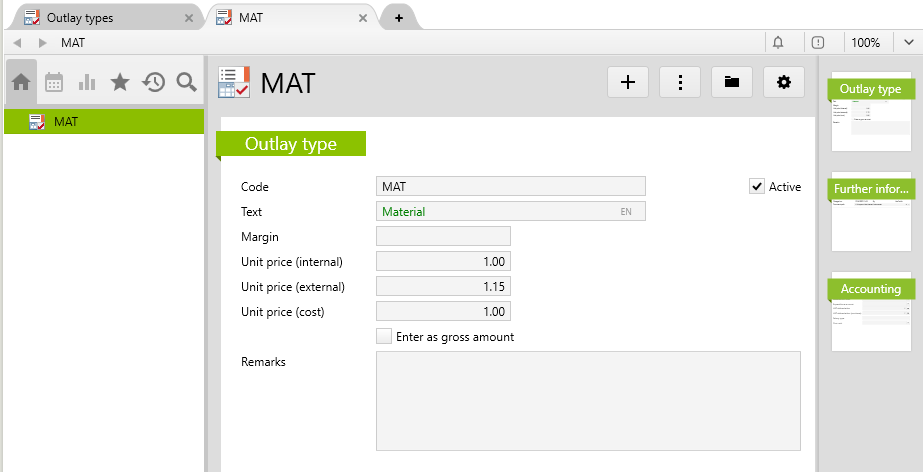Screen dimensions: 923x472
Task: Open a new tab with plus tab
Action: click(398, 18)
